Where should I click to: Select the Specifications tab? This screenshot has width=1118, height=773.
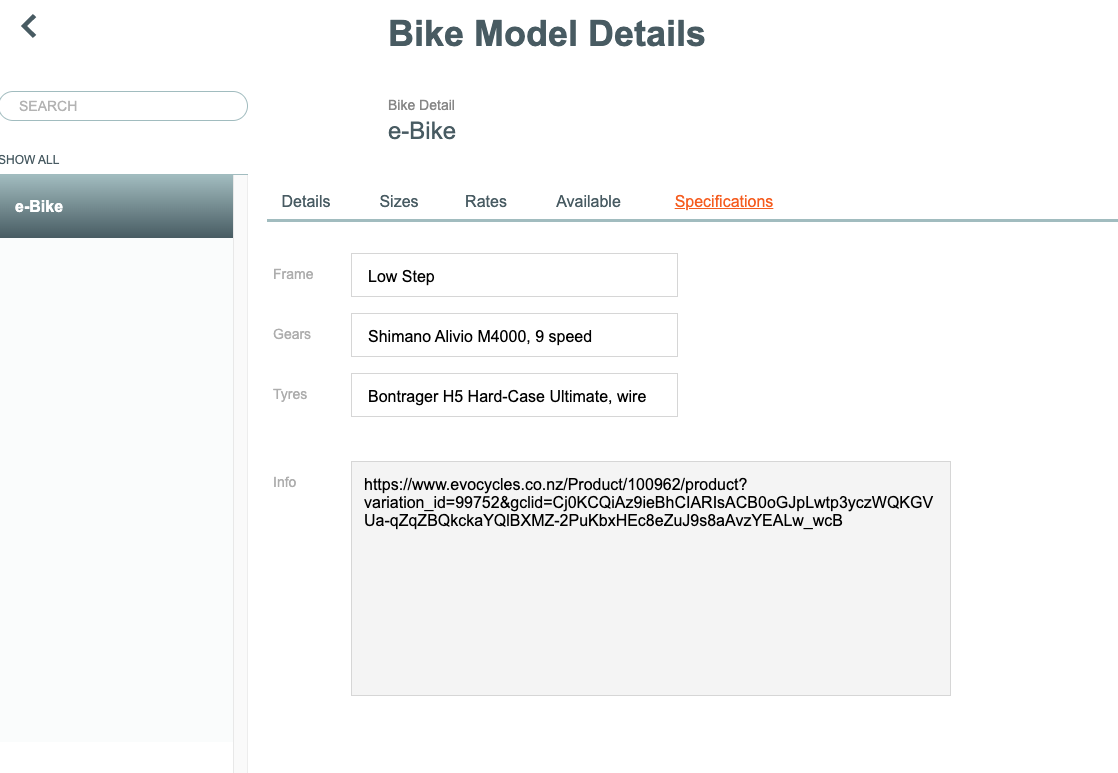coord(724,202)
